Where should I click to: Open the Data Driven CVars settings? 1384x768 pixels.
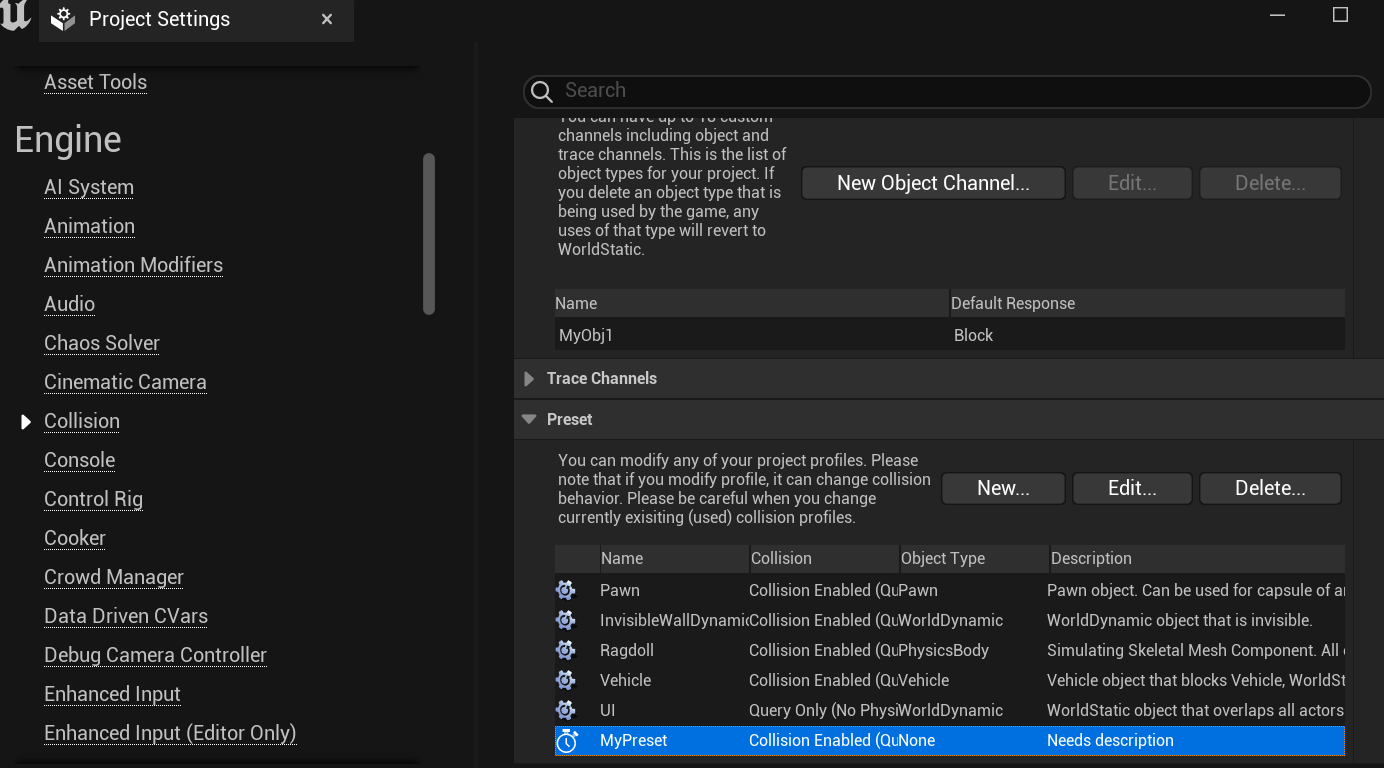click(126, 616)
